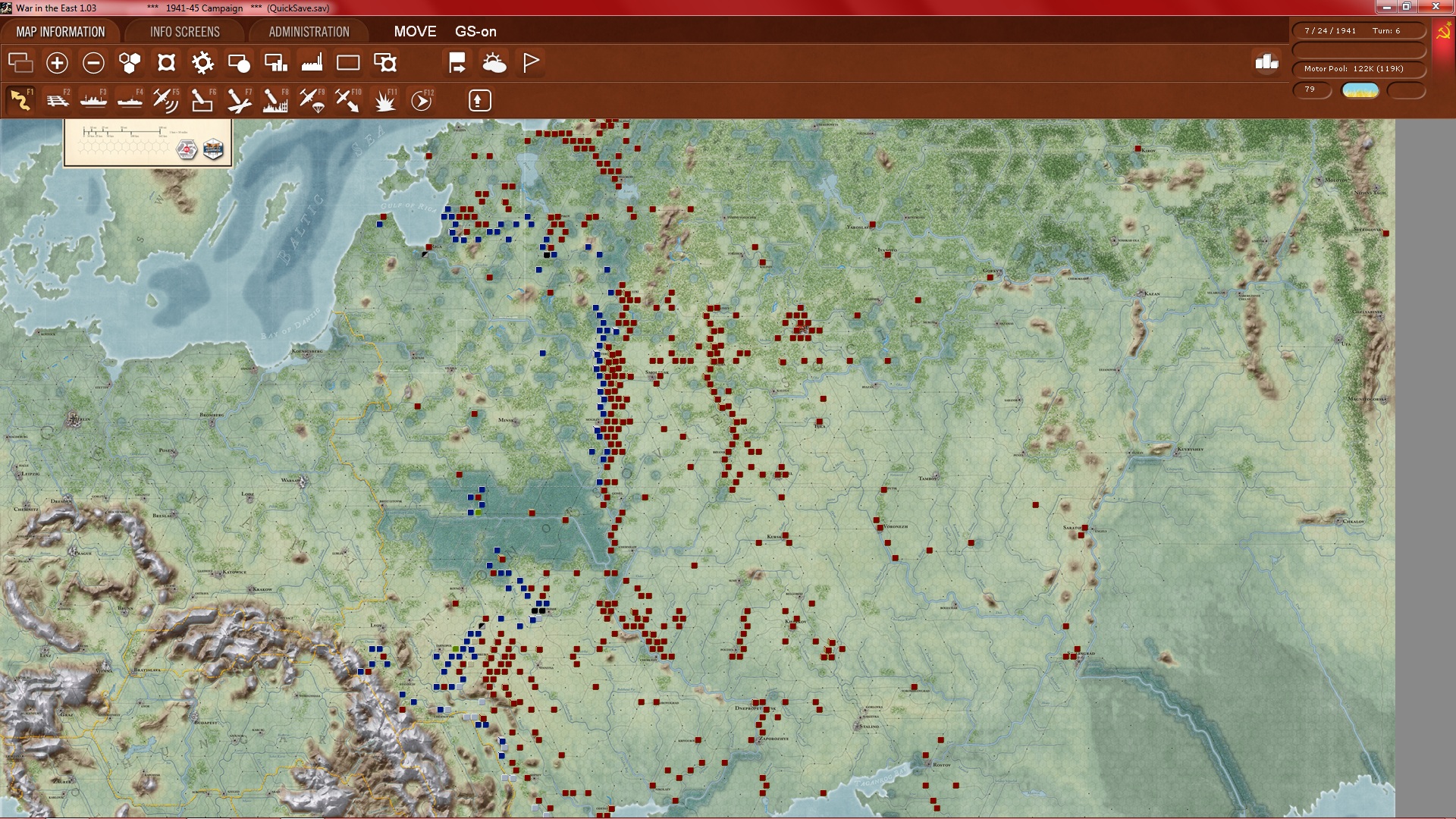Click the clear weather indicator swatch
1456x819 pixels.
[1360, 90]
